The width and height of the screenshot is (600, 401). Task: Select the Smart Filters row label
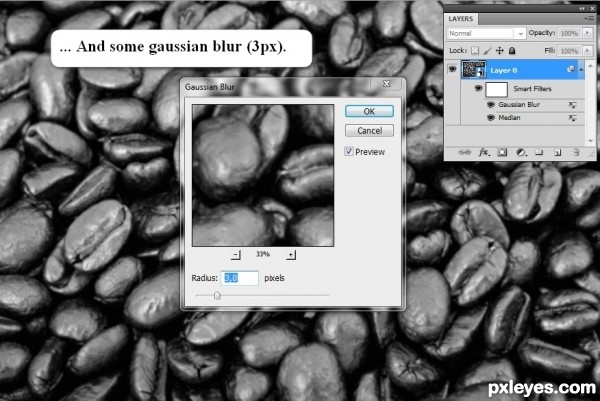click(532, 89)
